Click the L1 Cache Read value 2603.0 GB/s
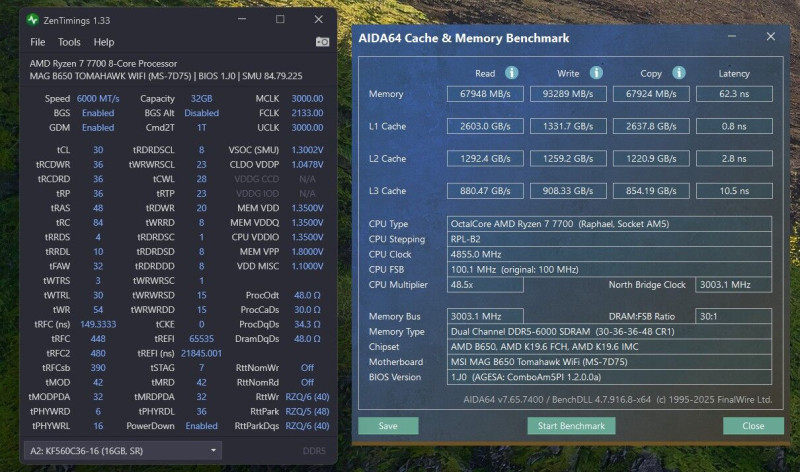The image size is (800, 472). (x=485, y=126)
